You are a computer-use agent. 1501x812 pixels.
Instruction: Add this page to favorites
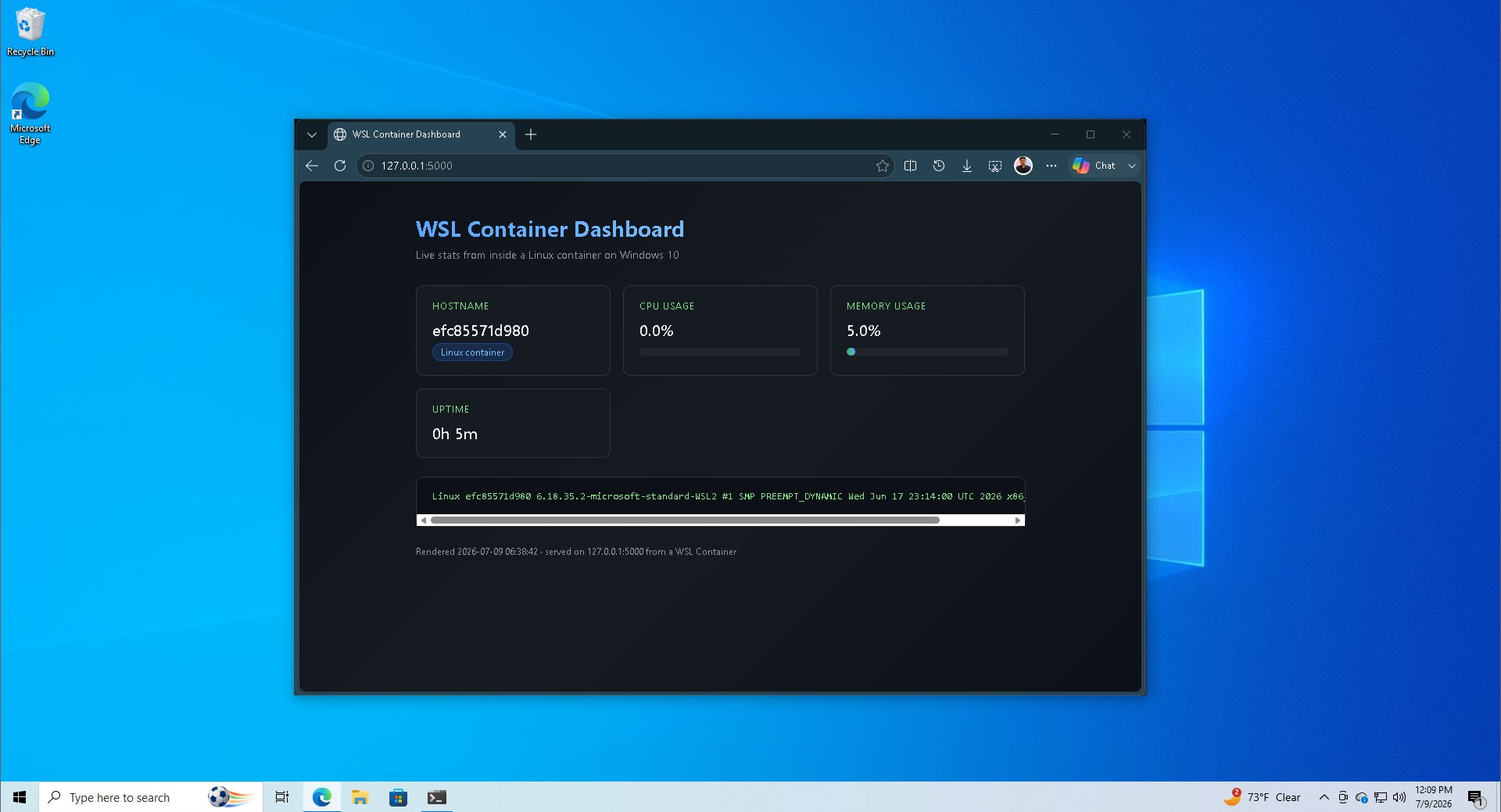(883, 166)
